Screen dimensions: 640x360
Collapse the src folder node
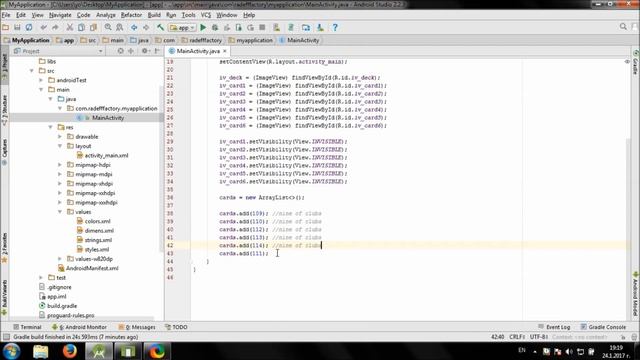(31, 71)
